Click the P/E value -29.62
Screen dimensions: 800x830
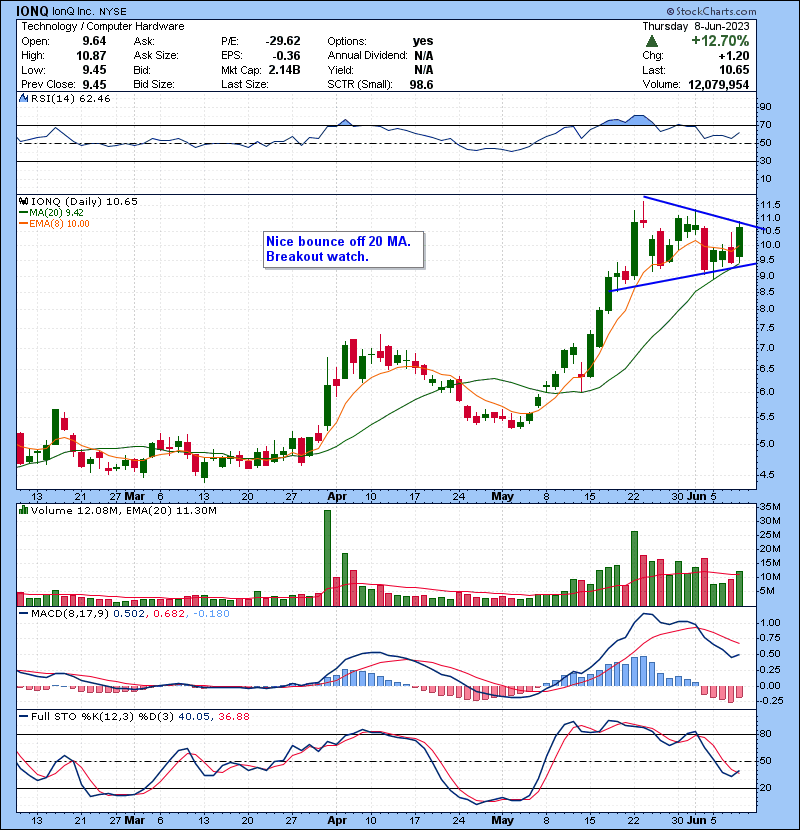click(x=283, y=41)
